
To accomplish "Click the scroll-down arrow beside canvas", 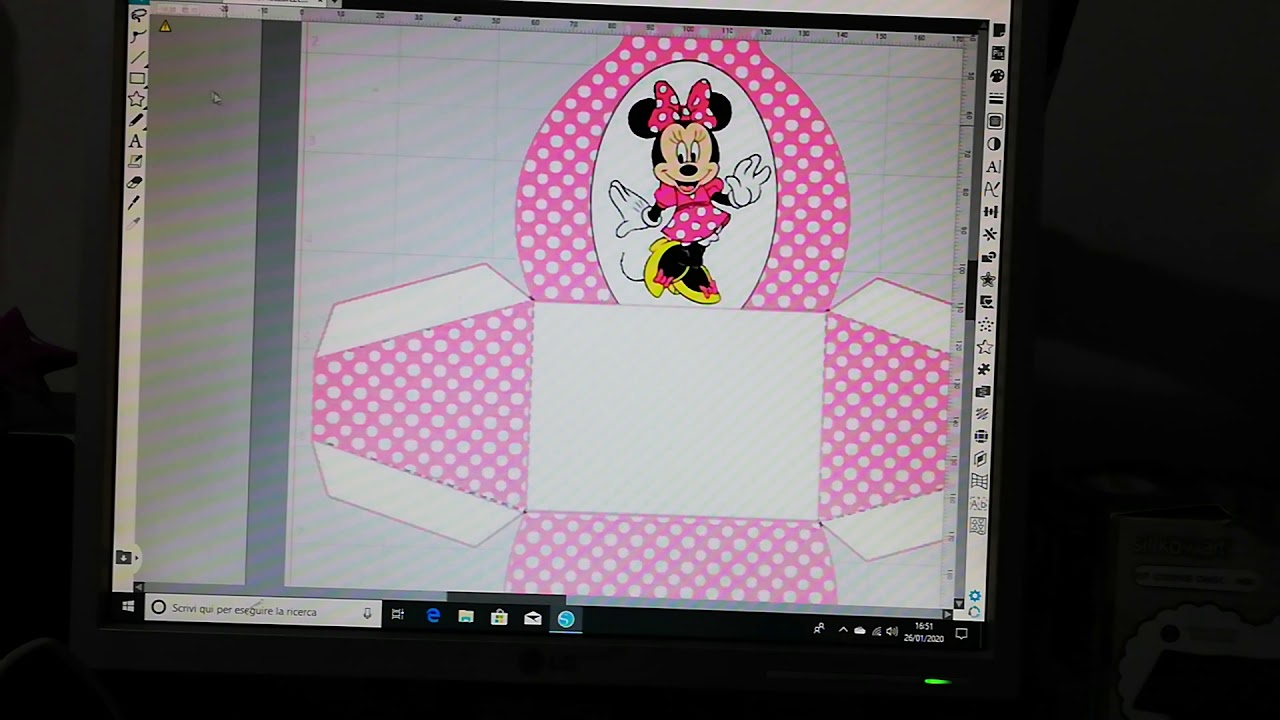I will (960, 604).
